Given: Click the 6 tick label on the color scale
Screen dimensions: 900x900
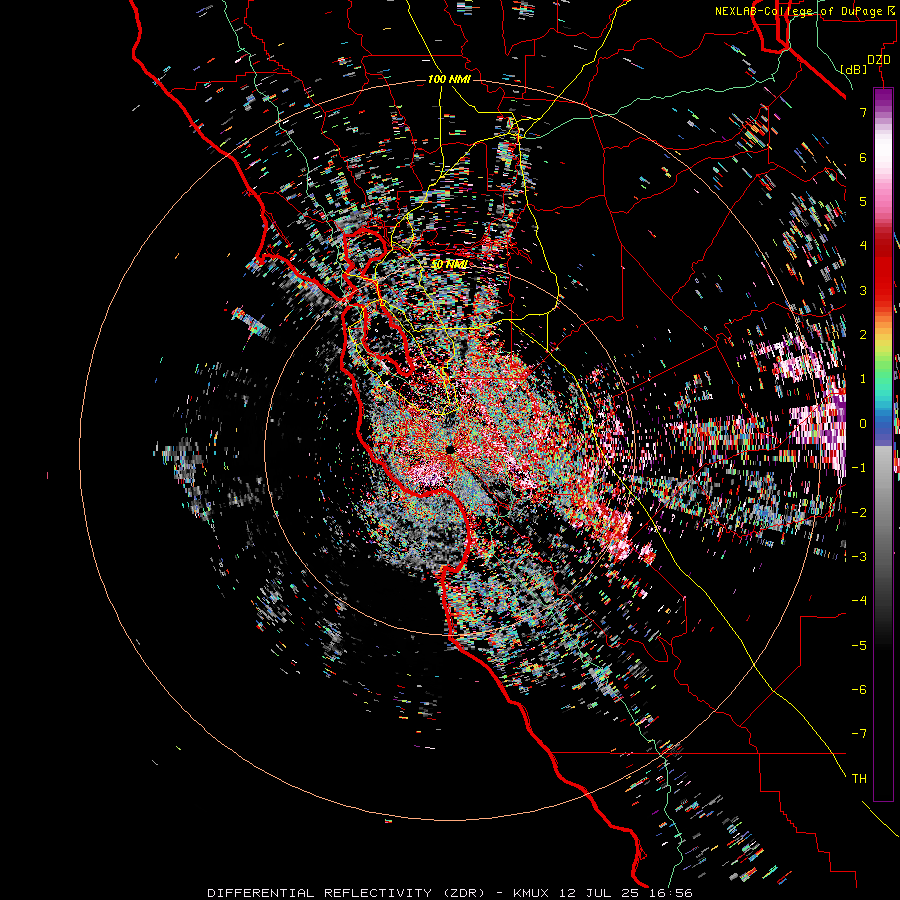Looking at the screenshot, I should (x=863, y=157).
